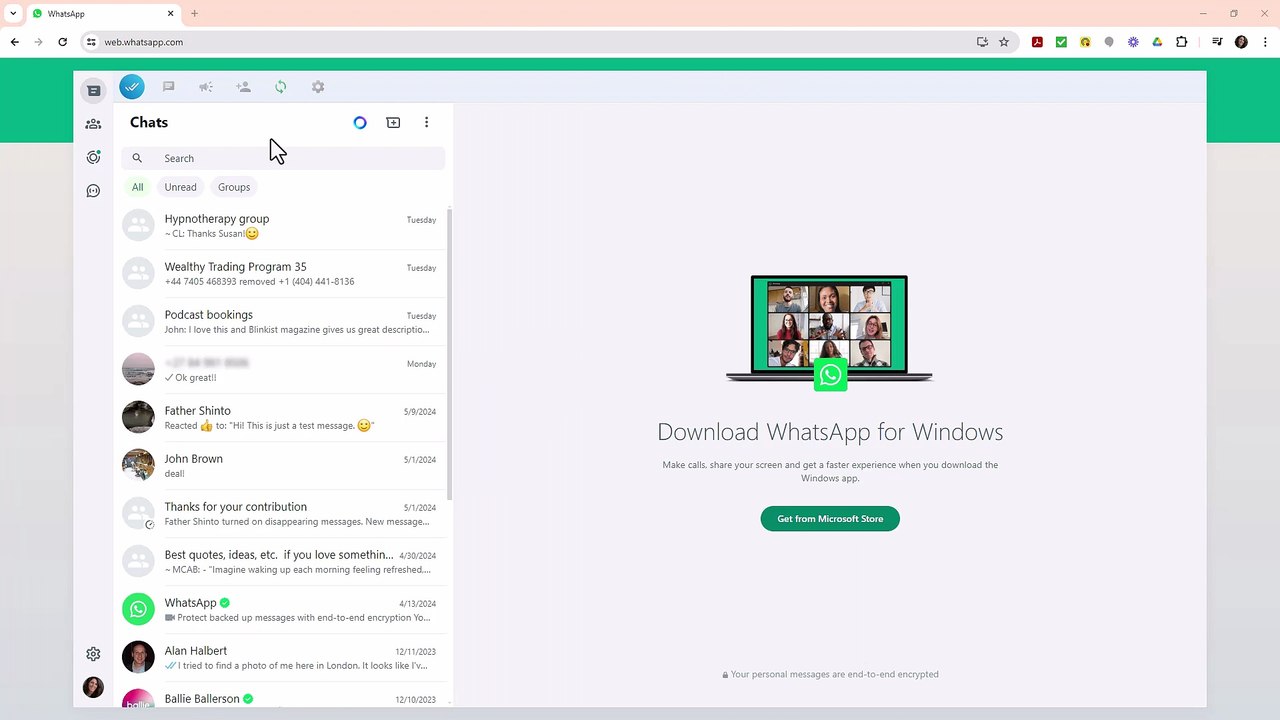
Task: Click the add contact toolbar icon
Action: click(243, 87)
